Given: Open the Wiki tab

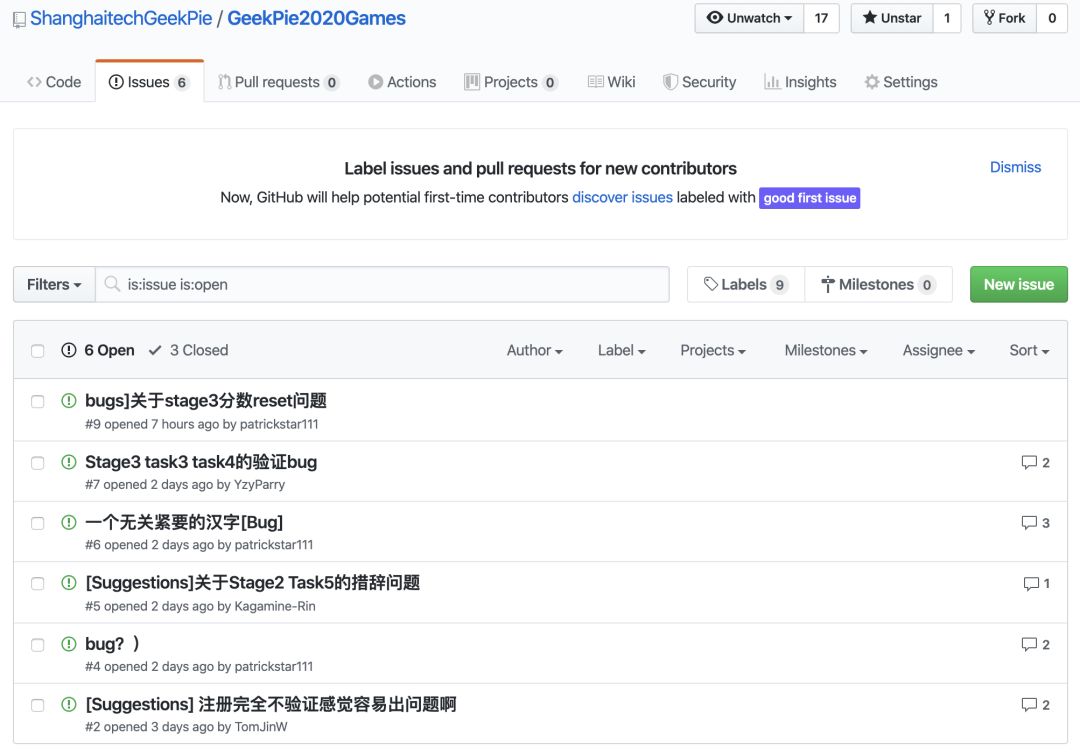Looking at the screenshot, I should 612,82.
